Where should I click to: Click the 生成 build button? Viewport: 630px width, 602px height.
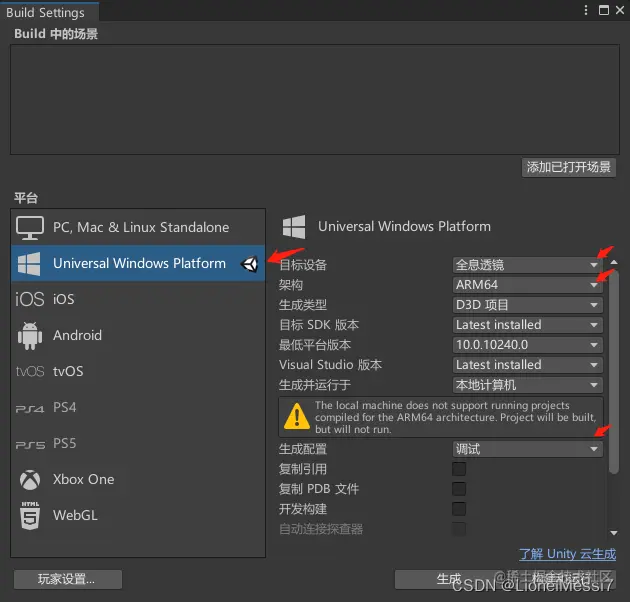tap(449, 579)
